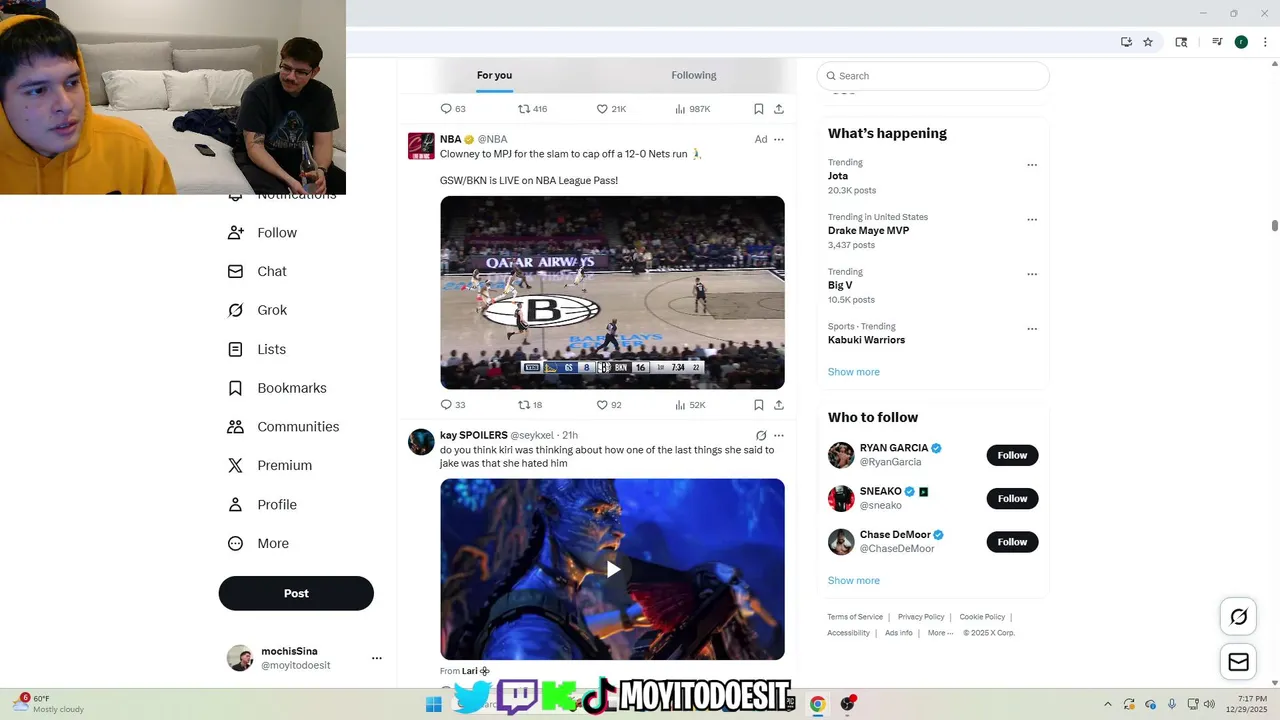Open the Chrome three-dot menu
The image size is (1280, 720).
[x=1265, y=42]
